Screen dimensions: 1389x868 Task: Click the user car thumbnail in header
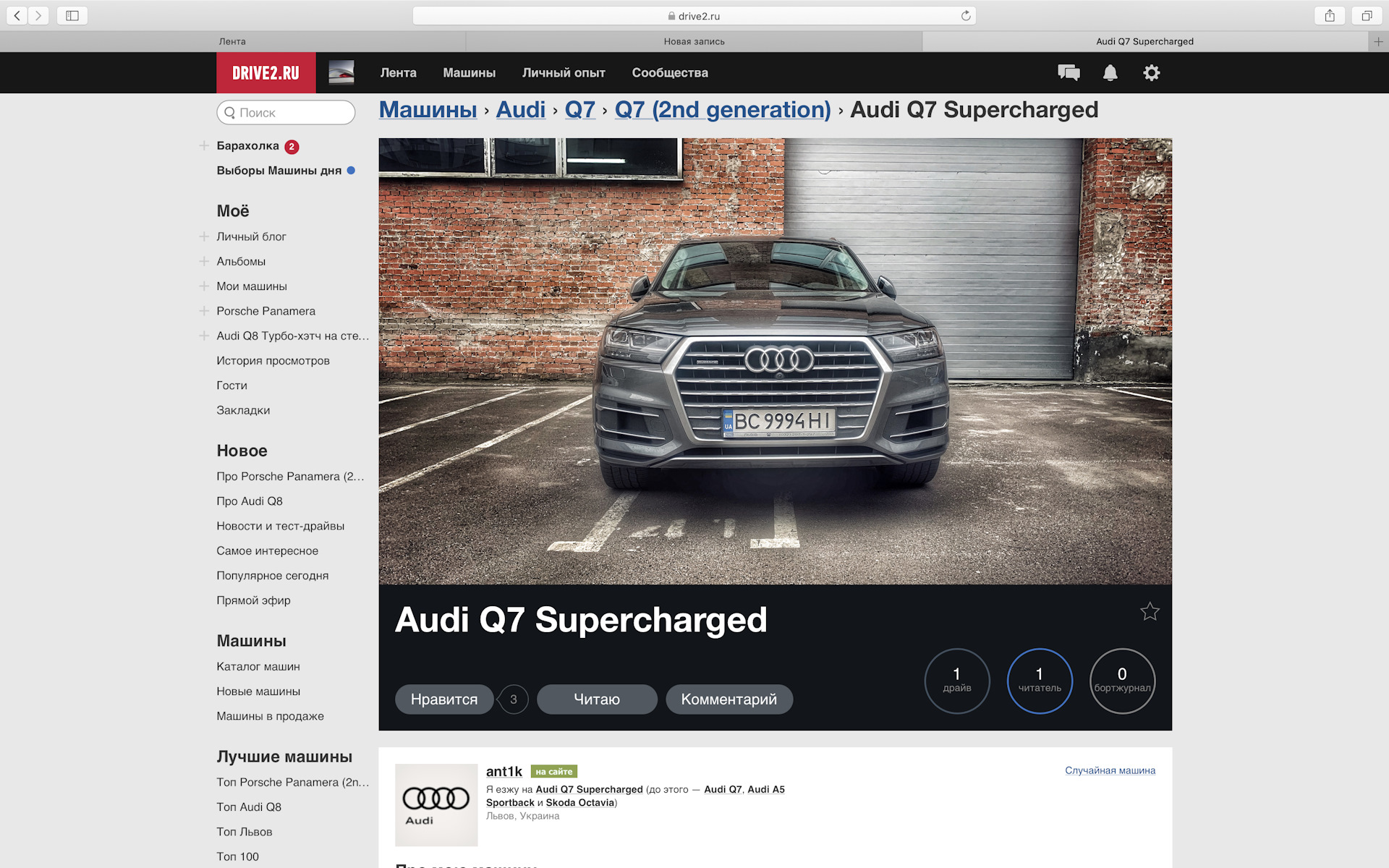[x=341, y=72]
